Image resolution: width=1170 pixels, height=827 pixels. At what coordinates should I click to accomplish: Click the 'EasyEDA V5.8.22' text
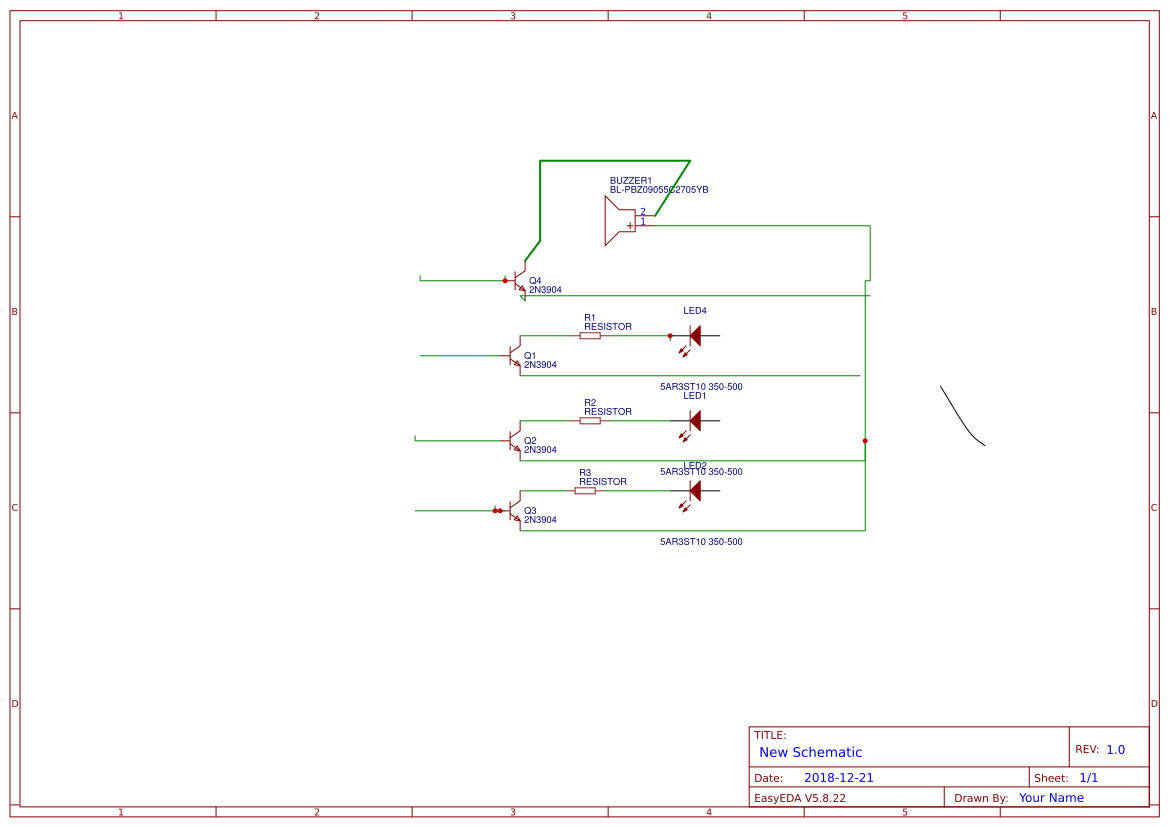point(800,798)
